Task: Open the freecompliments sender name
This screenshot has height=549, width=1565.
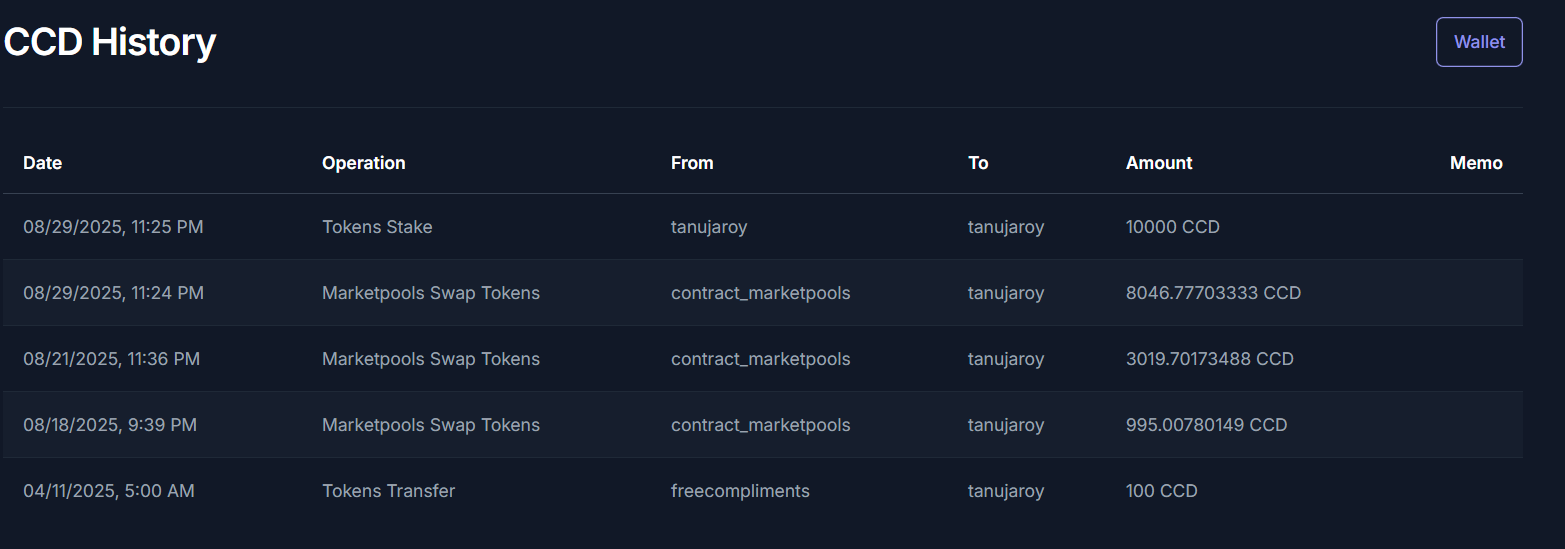Action: click(x=740, y=491)
